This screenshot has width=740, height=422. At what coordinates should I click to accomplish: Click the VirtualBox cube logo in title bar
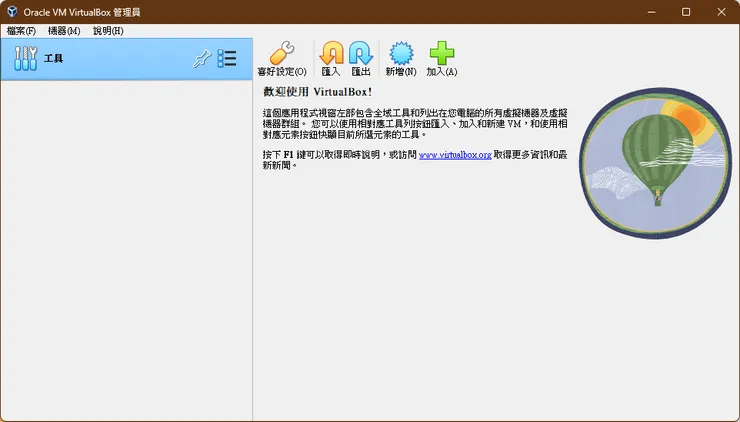point(12,12)
